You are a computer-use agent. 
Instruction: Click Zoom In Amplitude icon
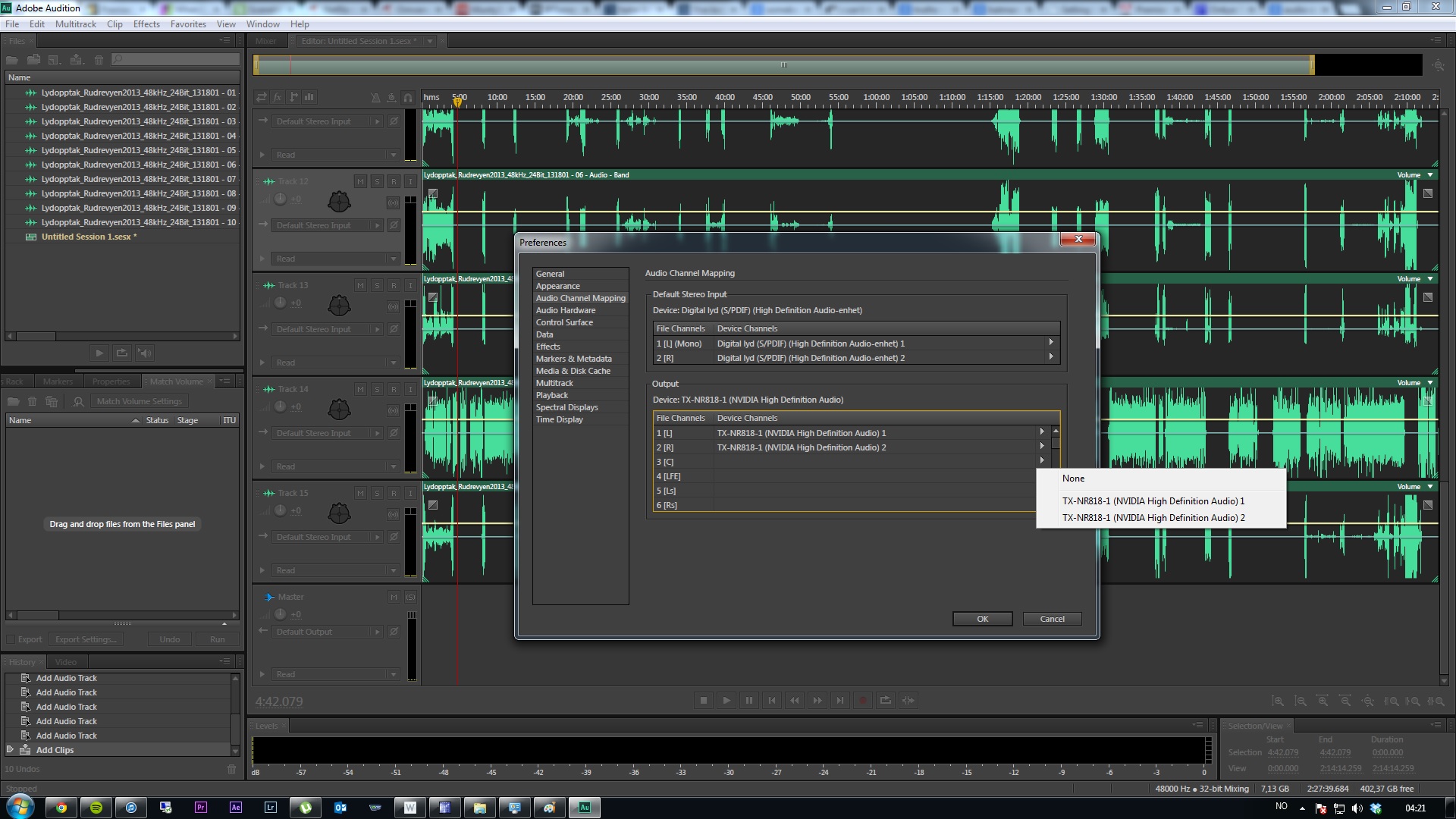tap(1278, 701)
